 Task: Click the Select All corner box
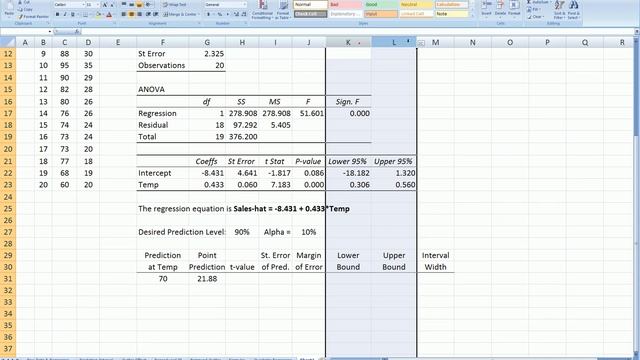pyautogui.click(x=8, y=42)
